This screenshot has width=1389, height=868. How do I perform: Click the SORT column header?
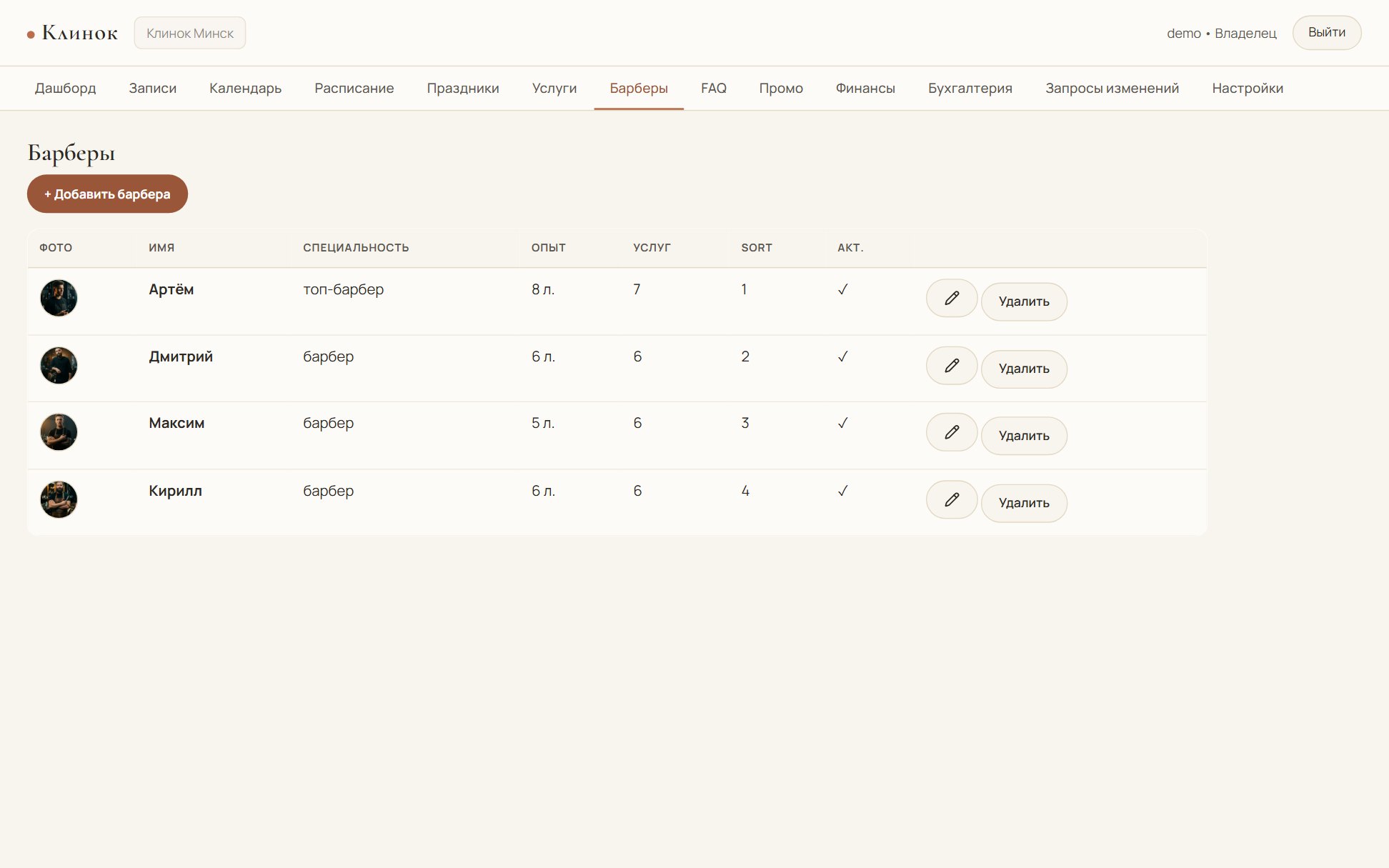[x=757, y=248]
